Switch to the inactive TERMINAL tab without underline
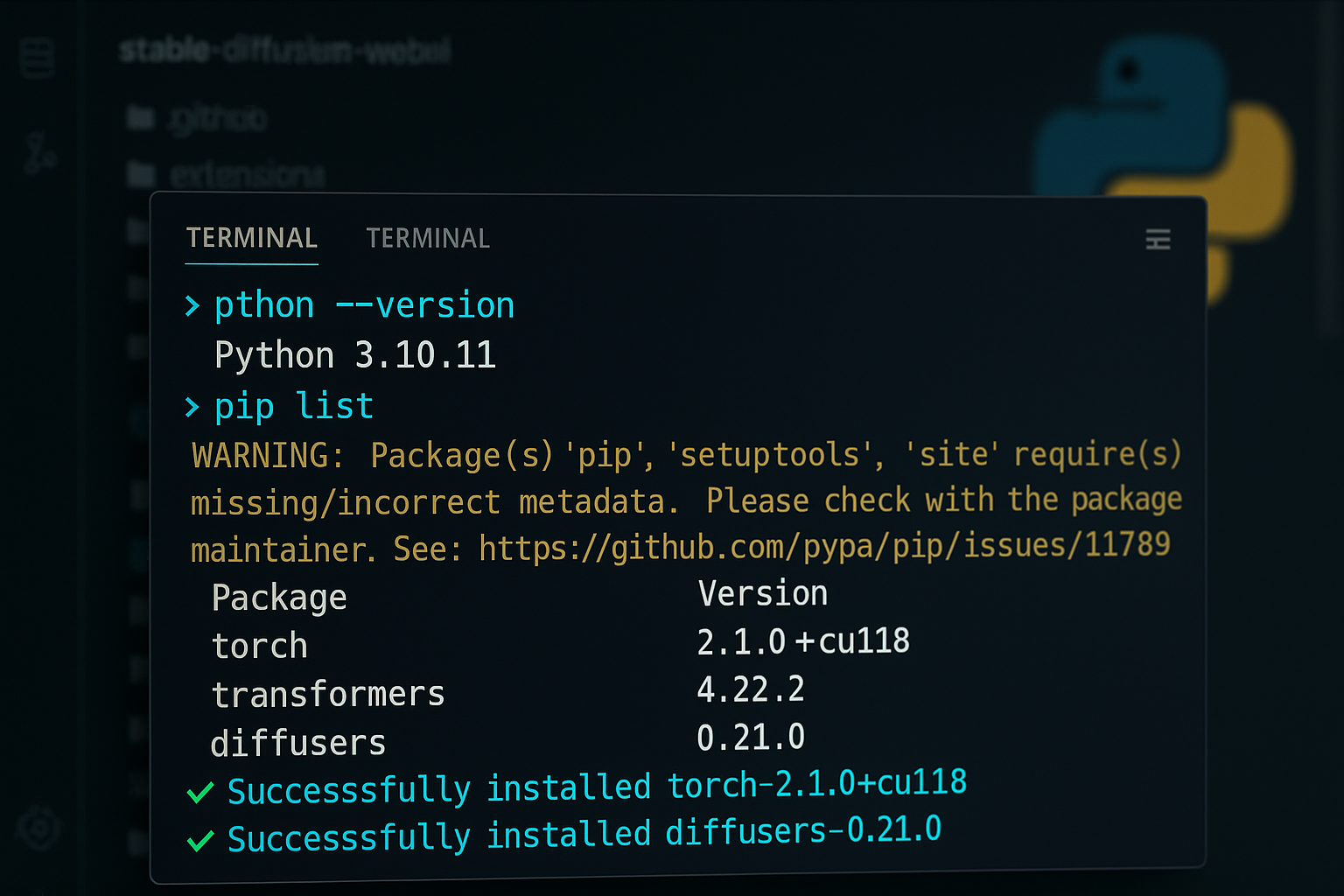Viewport: 1344px width, 896px height. click(x=428, y=238)
